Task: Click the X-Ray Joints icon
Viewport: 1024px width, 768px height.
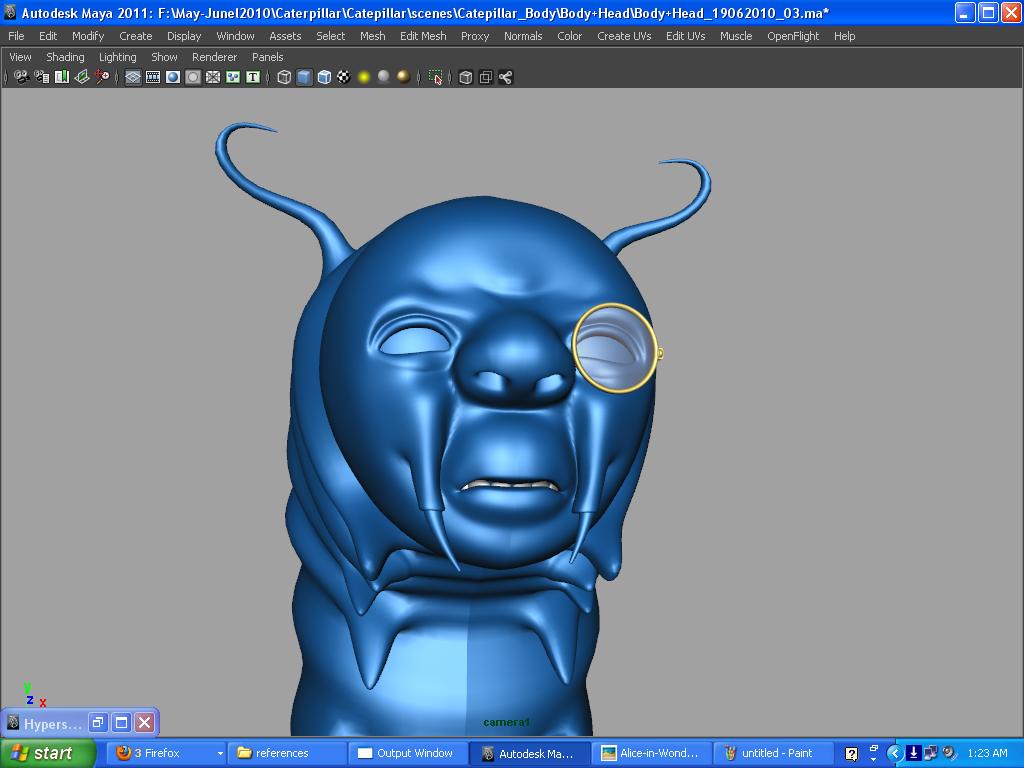Action: [505, 77]
